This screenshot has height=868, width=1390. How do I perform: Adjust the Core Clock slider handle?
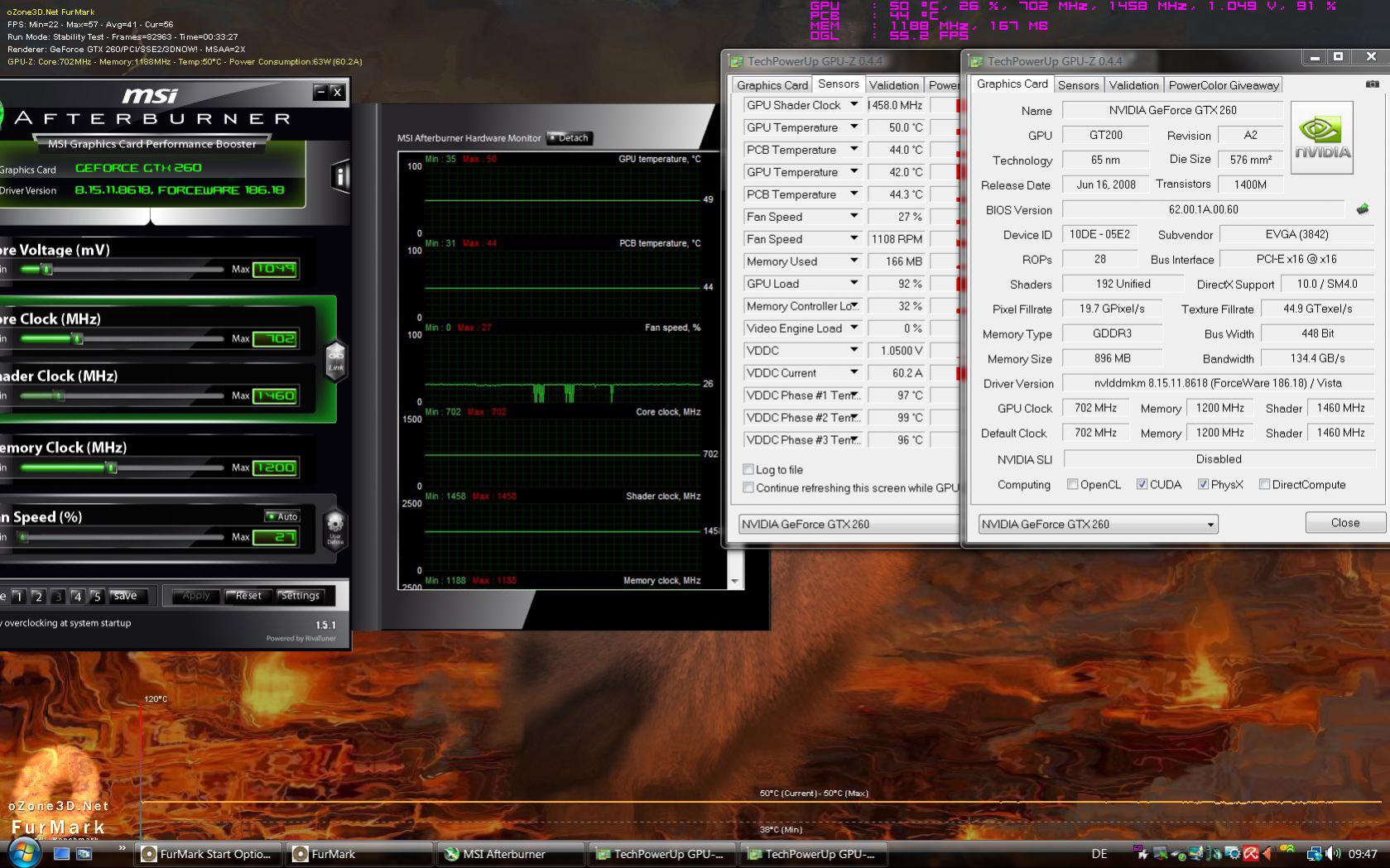[x=77, y=338]
